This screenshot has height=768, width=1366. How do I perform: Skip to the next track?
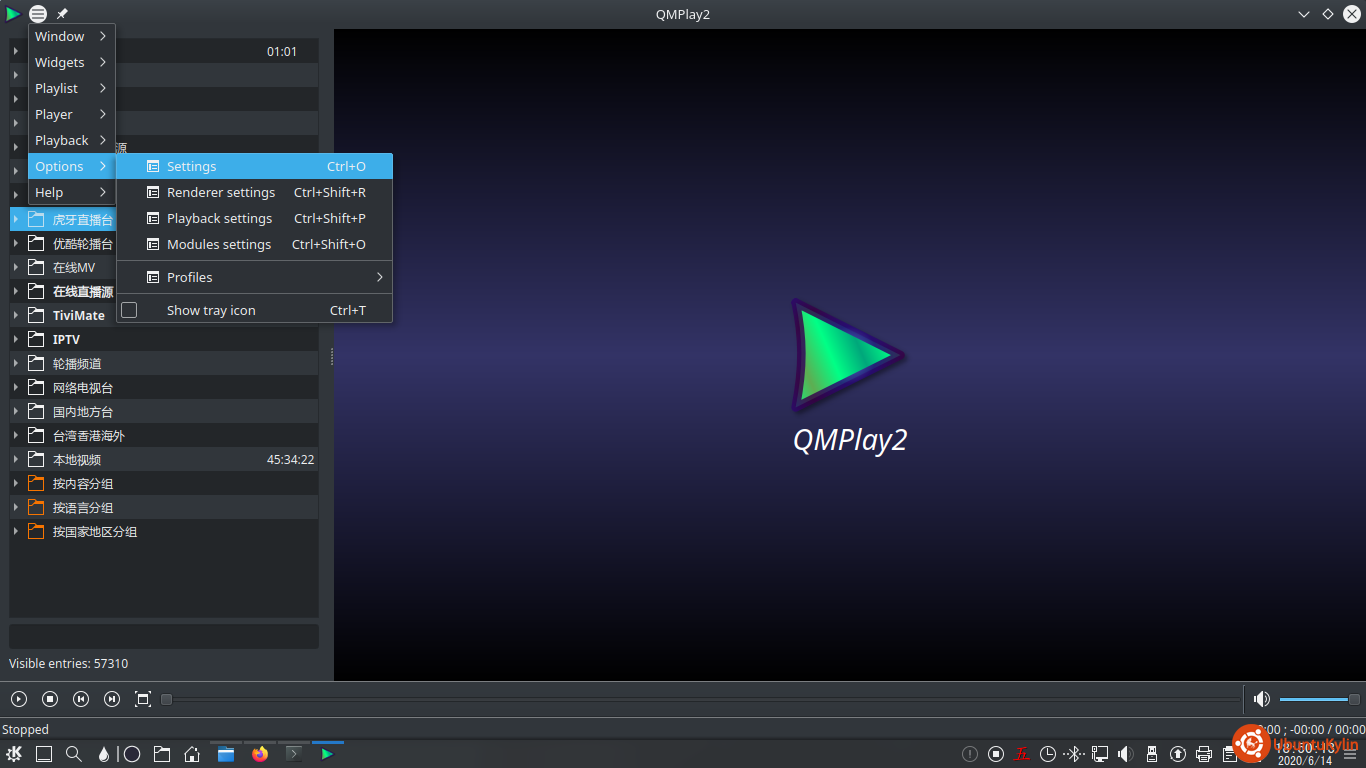point(112,699)
